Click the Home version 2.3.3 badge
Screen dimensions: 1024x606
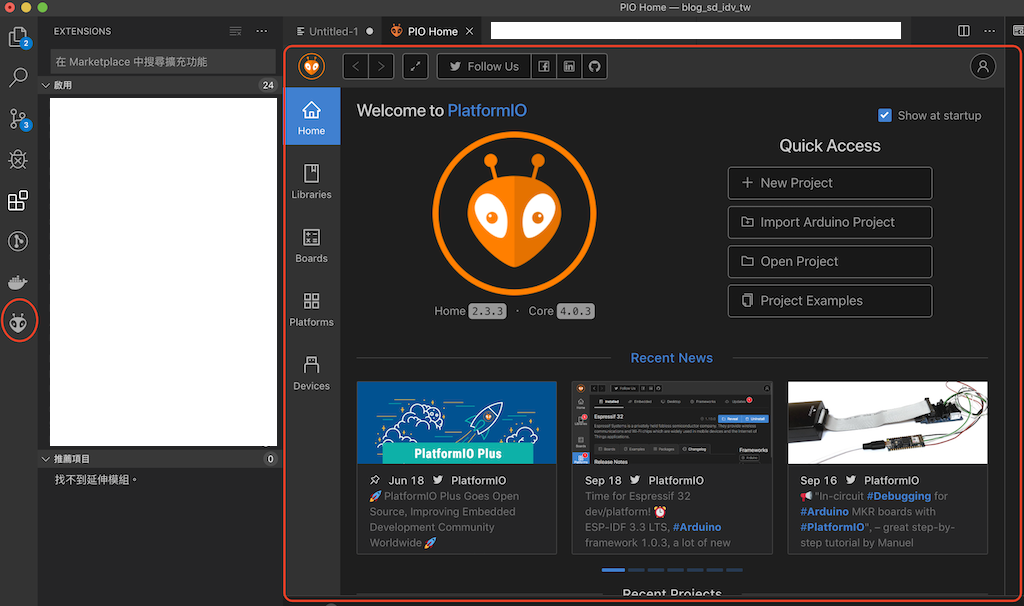coord(487,311)
